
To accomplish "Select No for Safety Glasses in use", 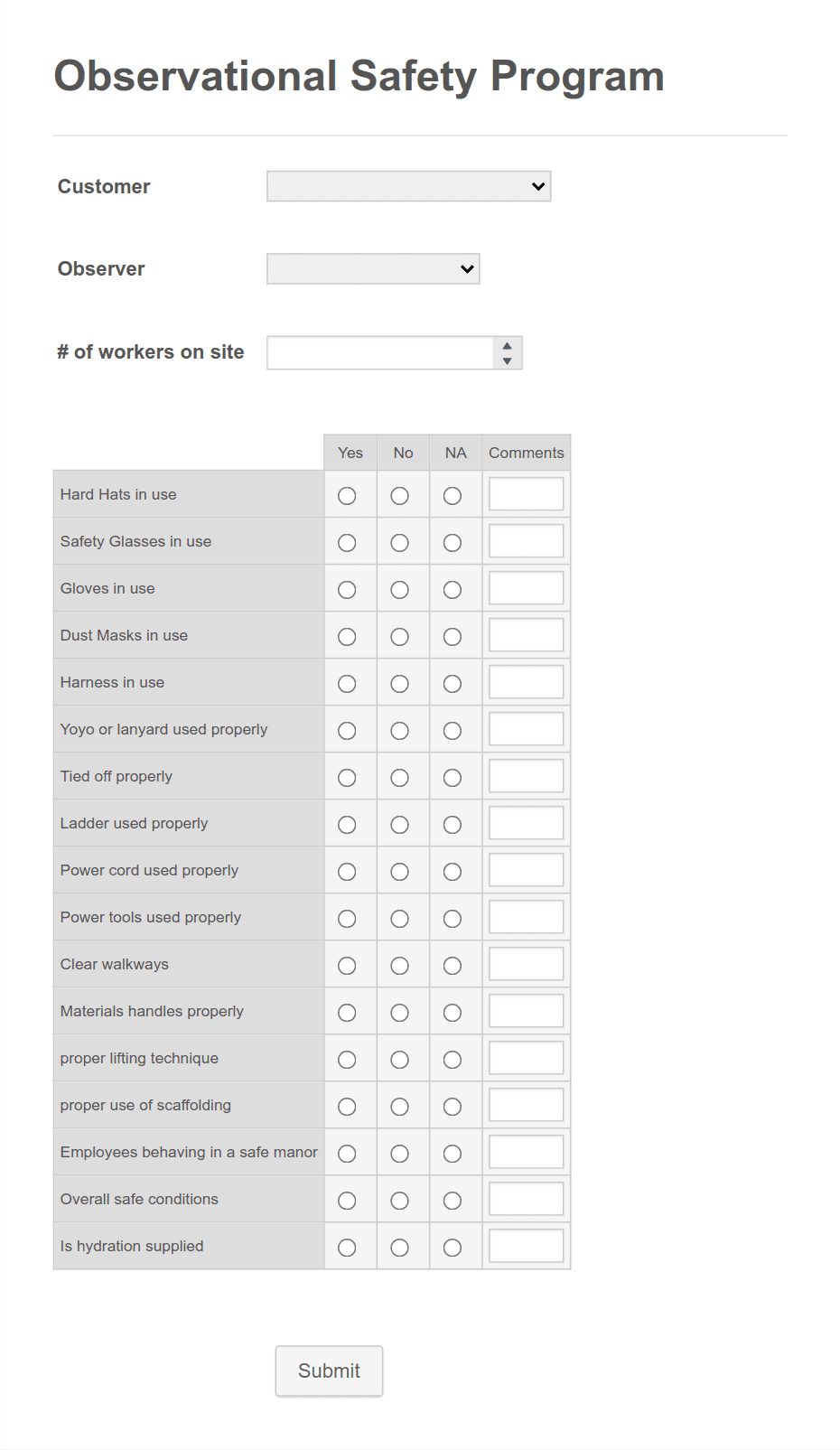I will pyautogui.click(x=399, y=543).
